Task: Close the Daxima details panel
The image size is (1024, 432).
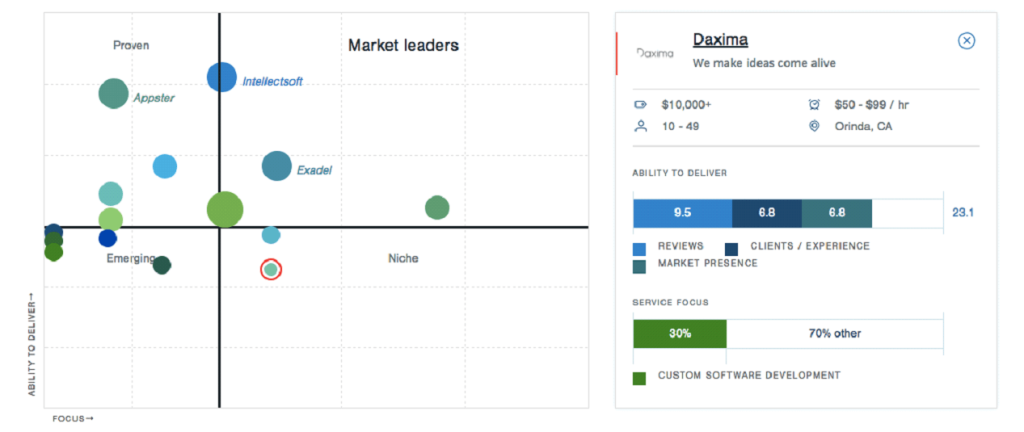Action: click(x=966, y=41)
